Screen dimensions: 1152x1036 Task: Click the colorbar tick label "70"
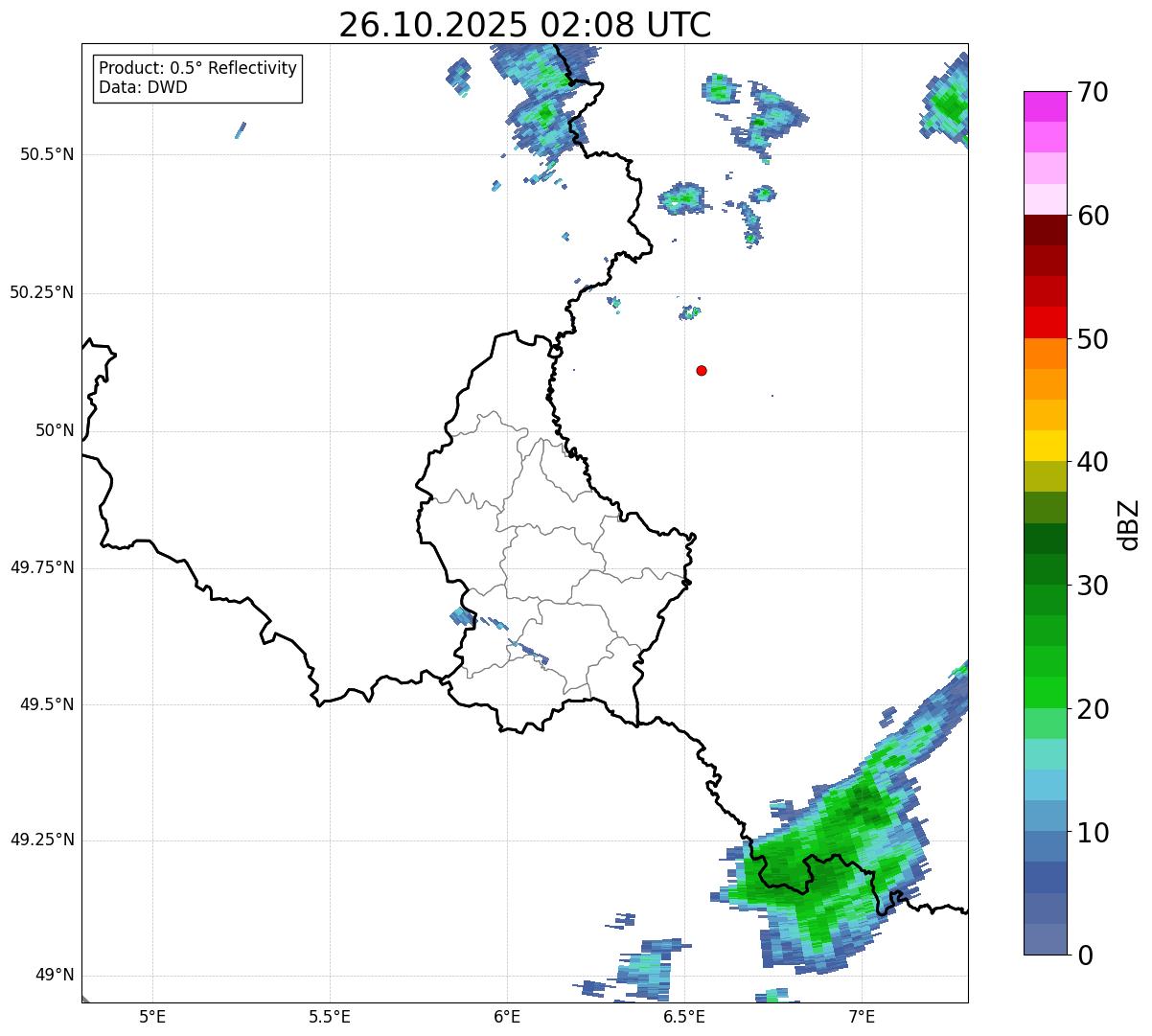pyautogui.click(x=1093, y=93)
